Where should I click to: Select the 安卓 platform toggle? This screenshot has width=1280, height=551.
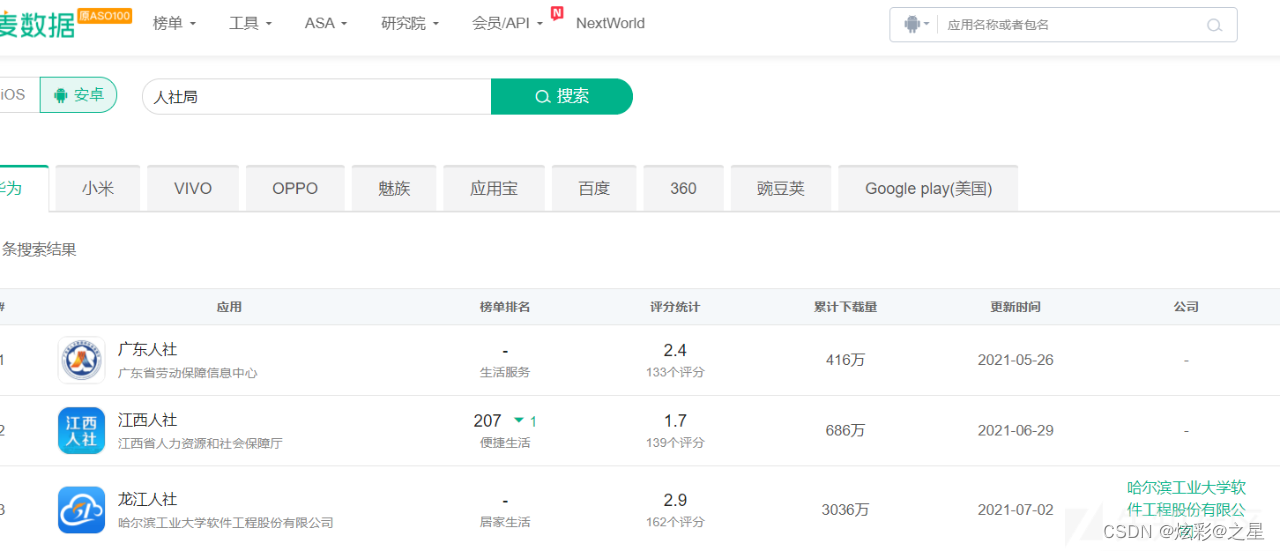point(79,95)
